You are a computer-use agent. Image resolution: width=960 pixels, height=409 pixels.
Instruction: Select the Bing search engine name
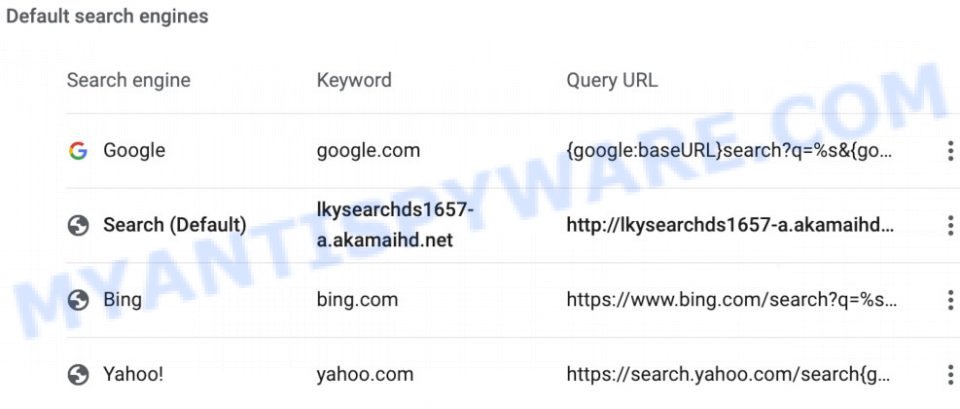click(x=122, y=300)
